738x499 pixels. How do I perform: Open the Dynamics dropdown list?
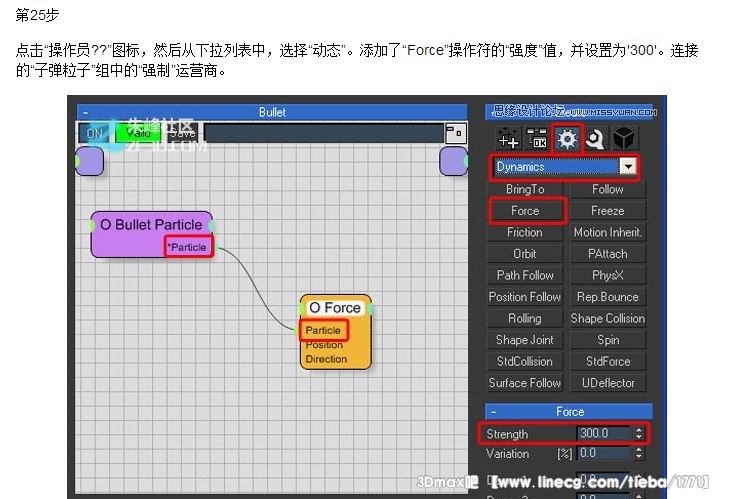(627, 167)
